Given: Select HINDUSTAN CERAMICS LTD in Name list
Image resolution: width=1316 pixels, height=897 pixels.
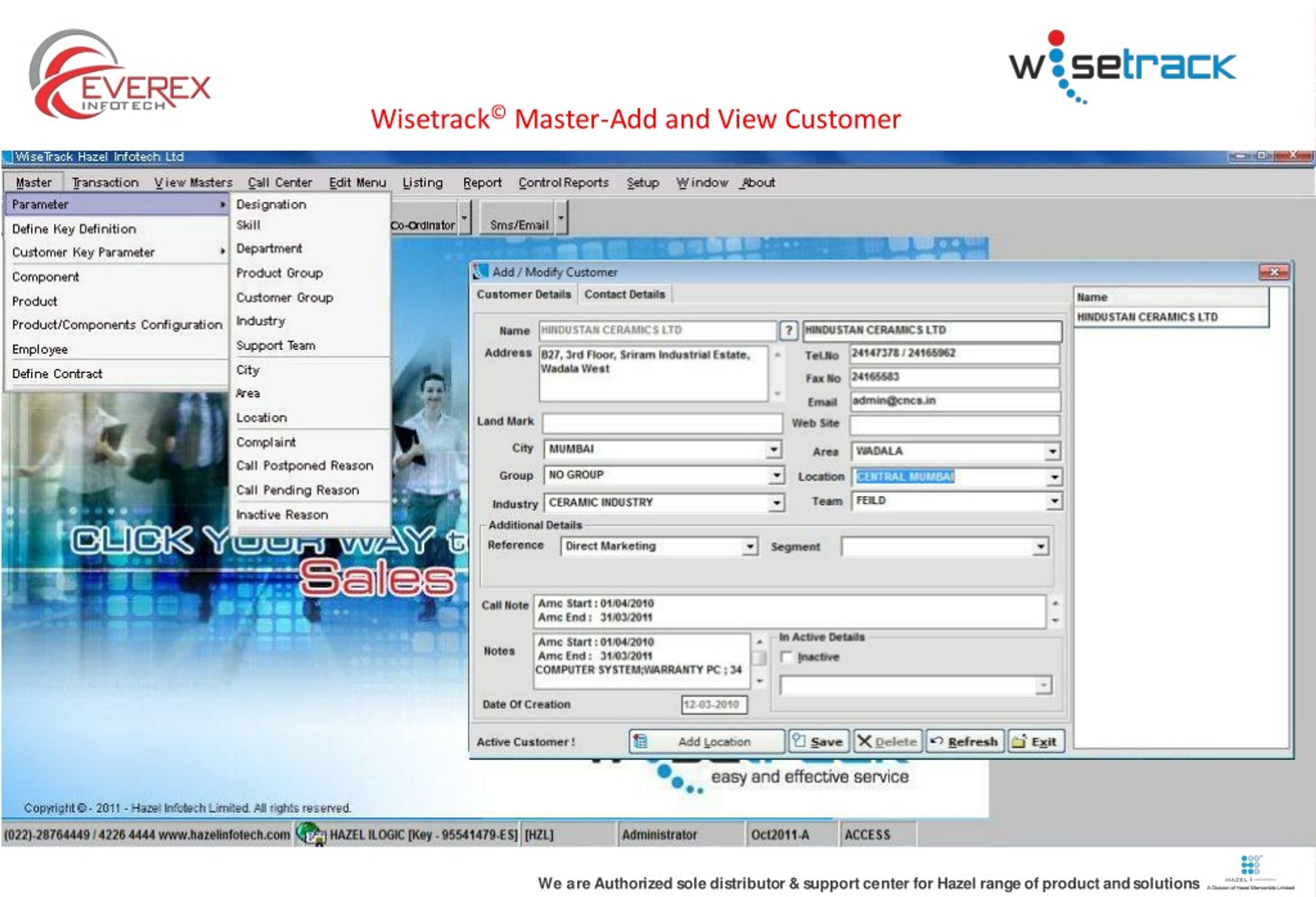Looking at the screenshot, I should pyautogui.click(x=1171, y=317).
